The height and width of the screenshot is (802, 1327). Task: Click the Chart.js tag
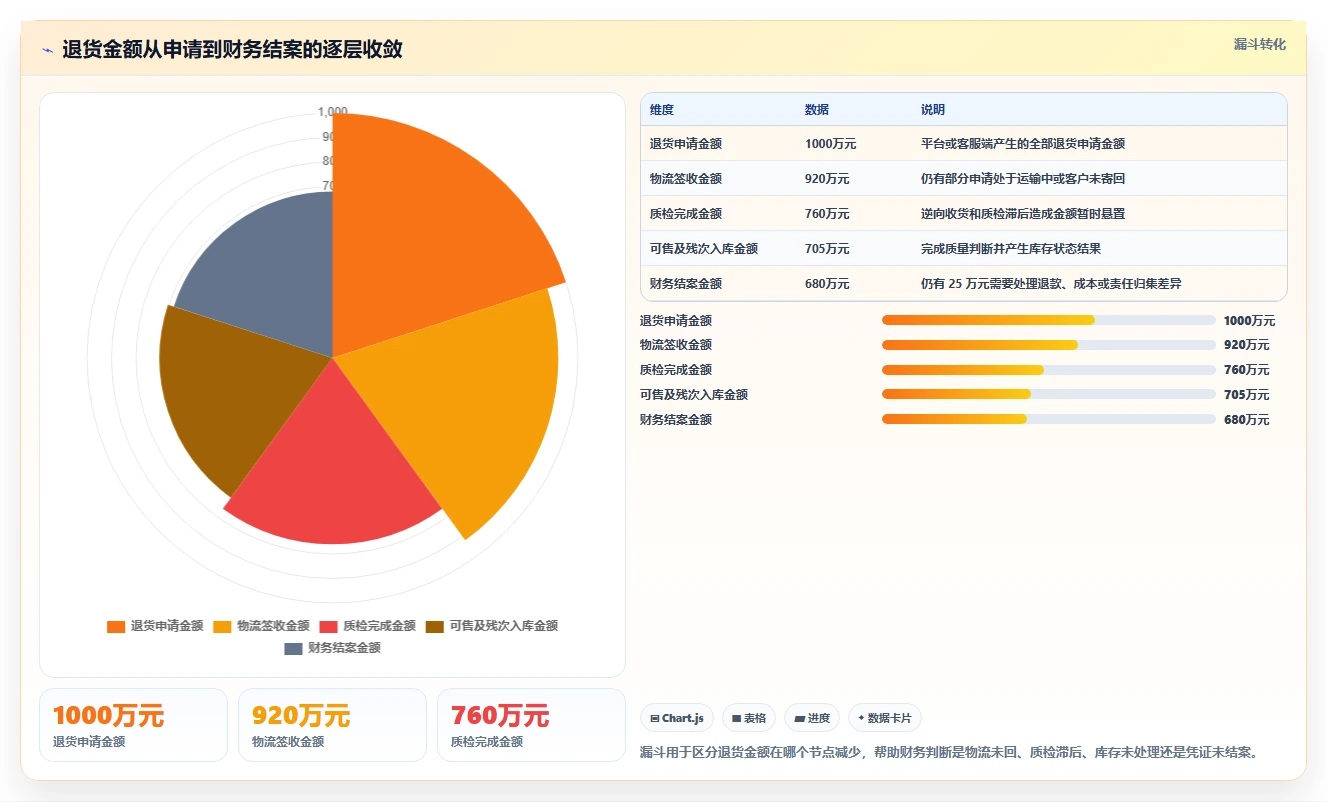(x=676, y=718)
